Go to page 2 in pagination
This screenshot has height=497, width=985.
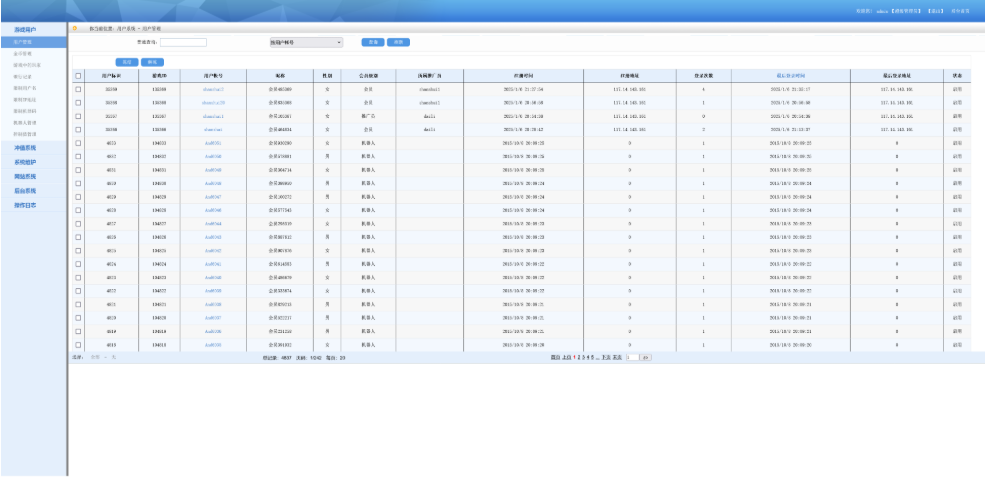point(581,356)
